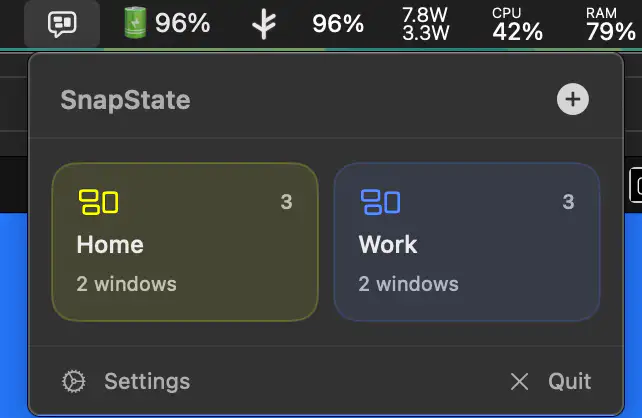
Task: Restore the Home snapshot by its title
Action: pos(110,244)
